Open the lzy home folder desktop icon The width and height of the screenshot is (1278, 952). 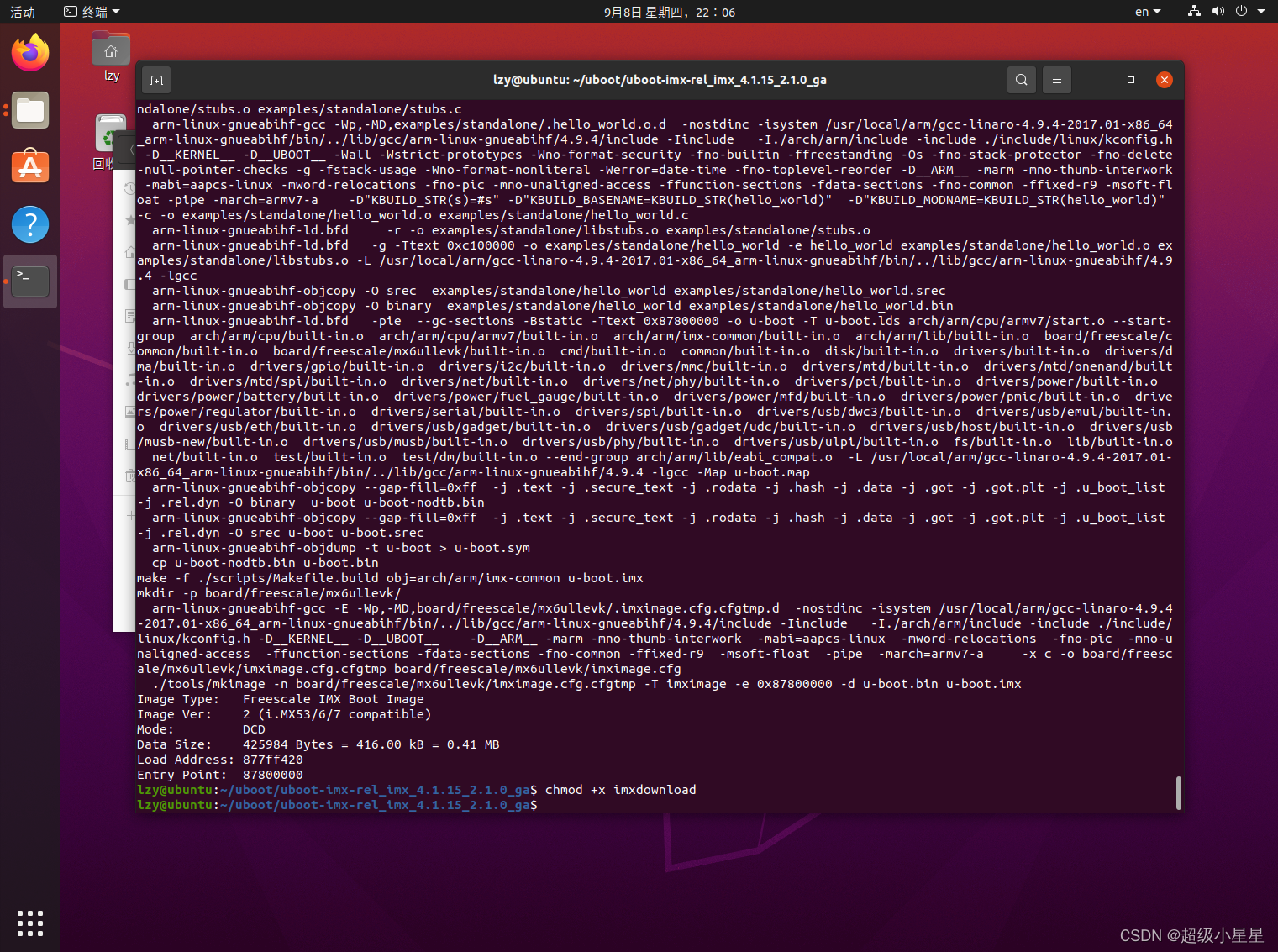point(111,57)
